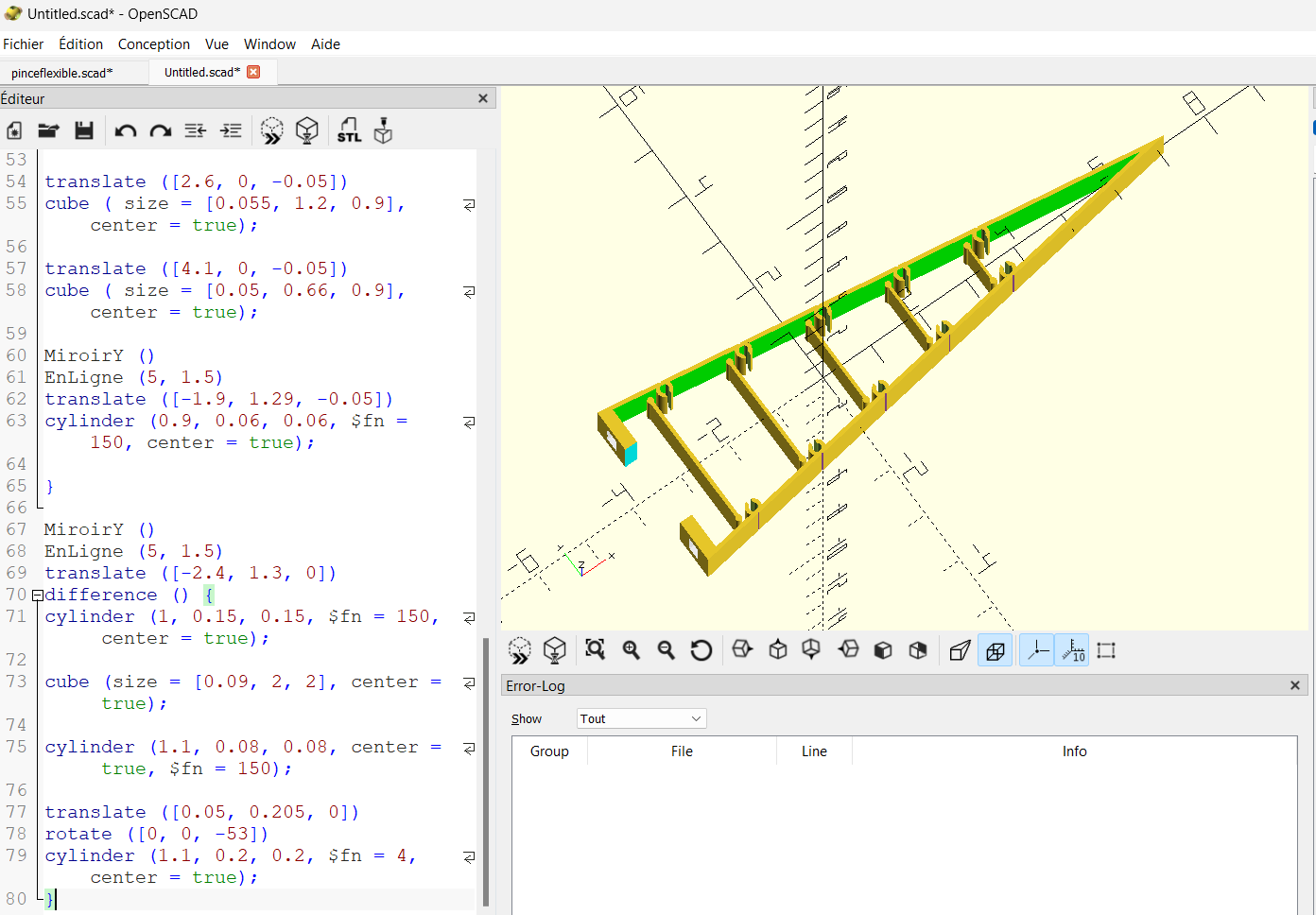Switch to the left view
1316x915 pixels.
tap(848, 649)
